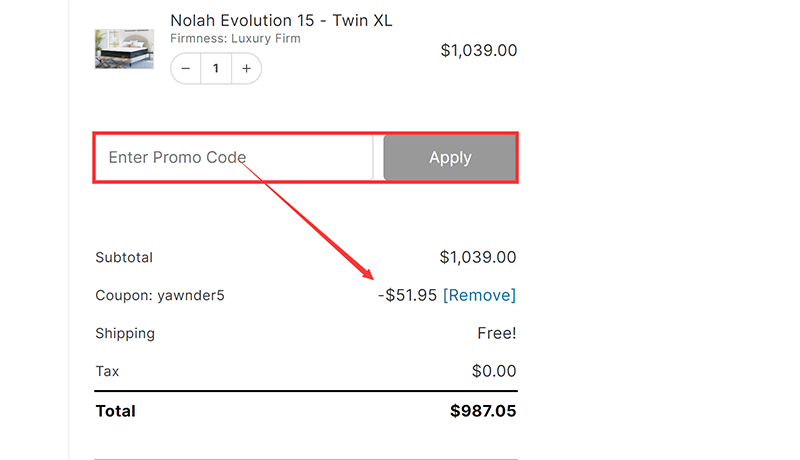Viewport: 800px width, 460px height.
Task: Click the quantity number field
Action: pyautogui.click(x=216, y=69)
